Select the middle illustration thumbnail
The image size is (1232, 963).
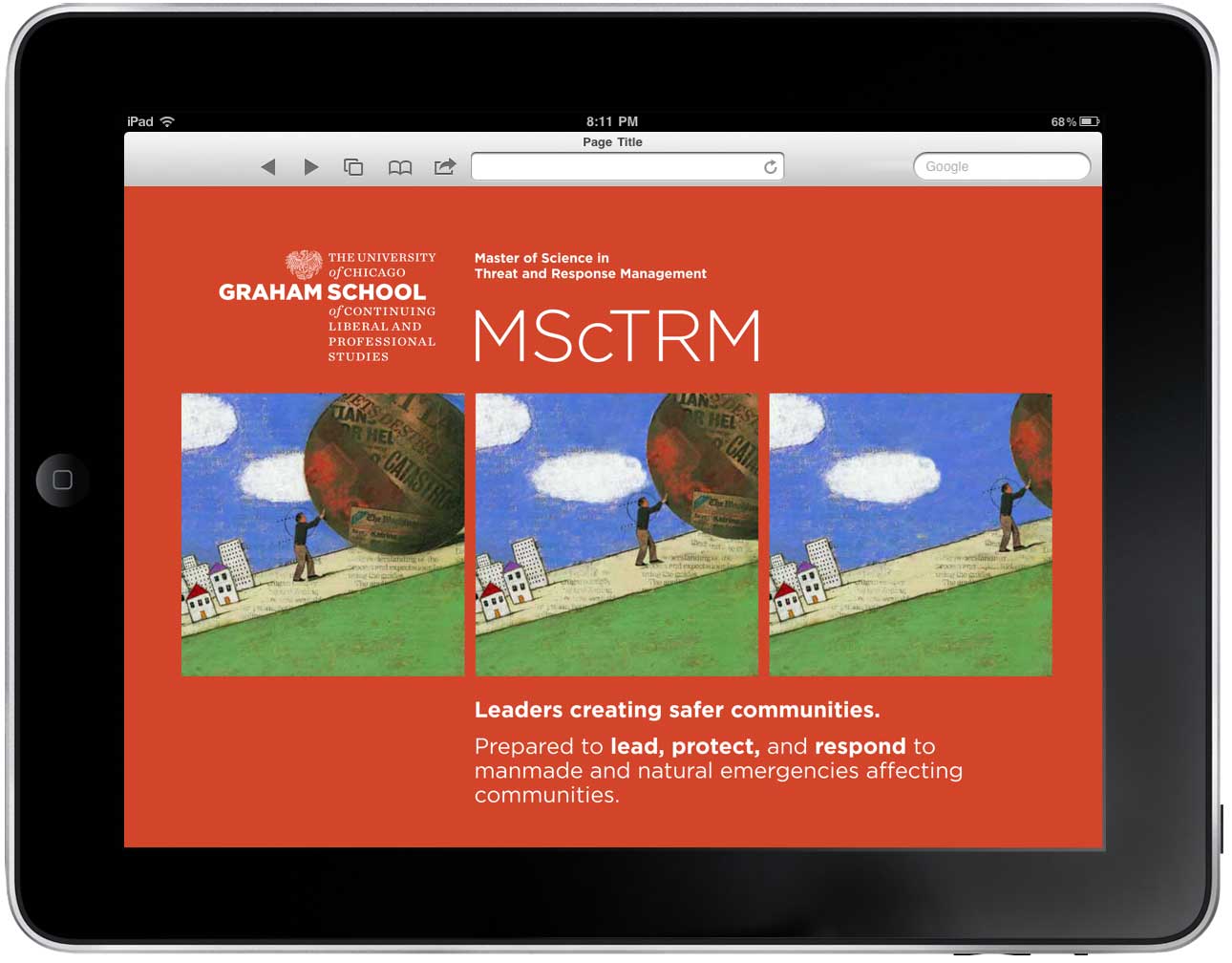(617, 534)
